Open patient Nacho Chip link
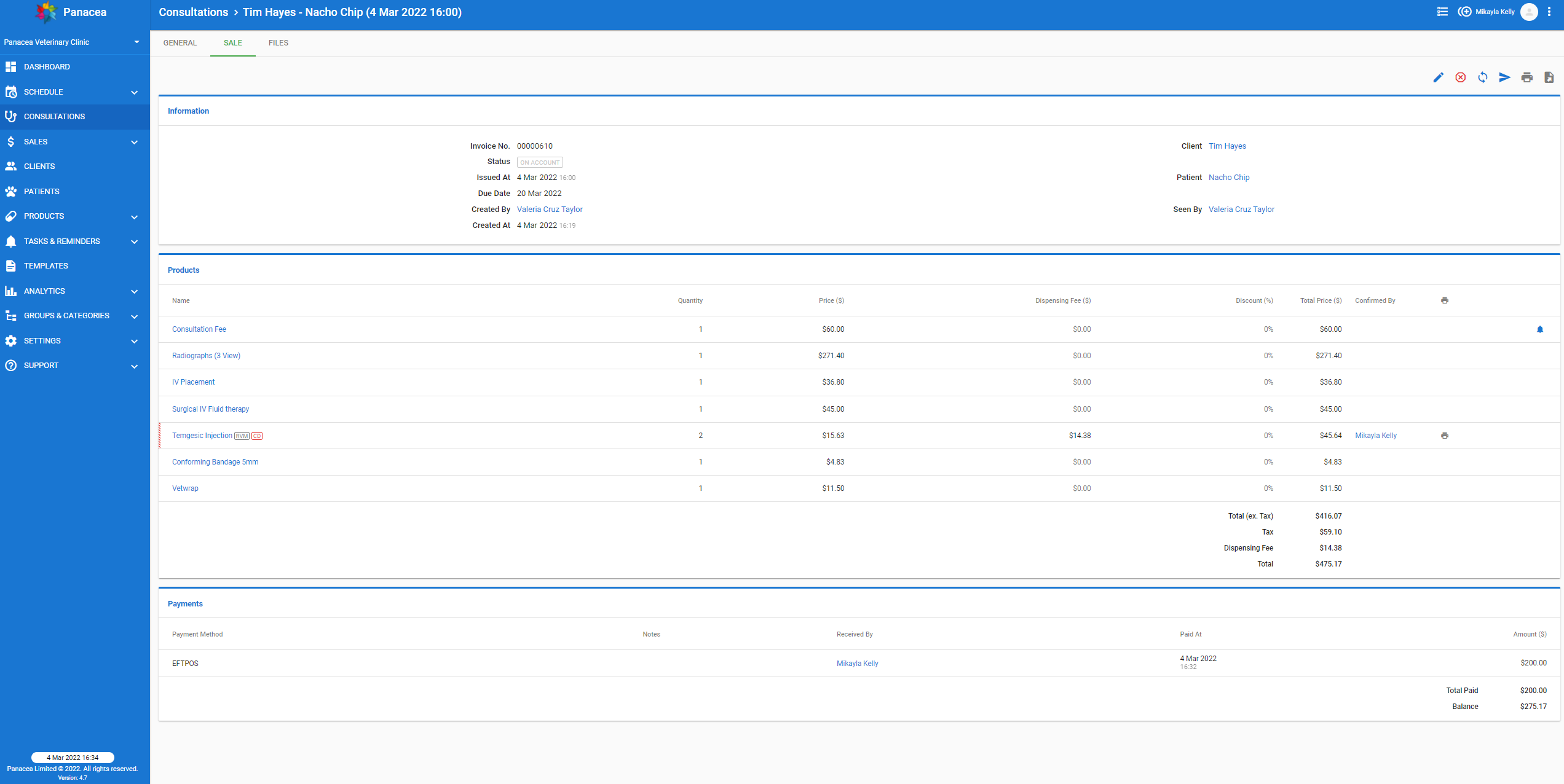1564x784 pixels. pos(1228,178)
